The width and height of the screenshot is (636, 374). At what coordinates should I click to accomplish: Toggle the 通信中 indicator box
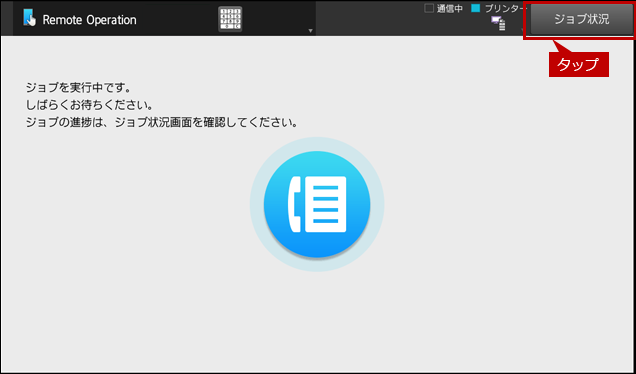[429, 8]
